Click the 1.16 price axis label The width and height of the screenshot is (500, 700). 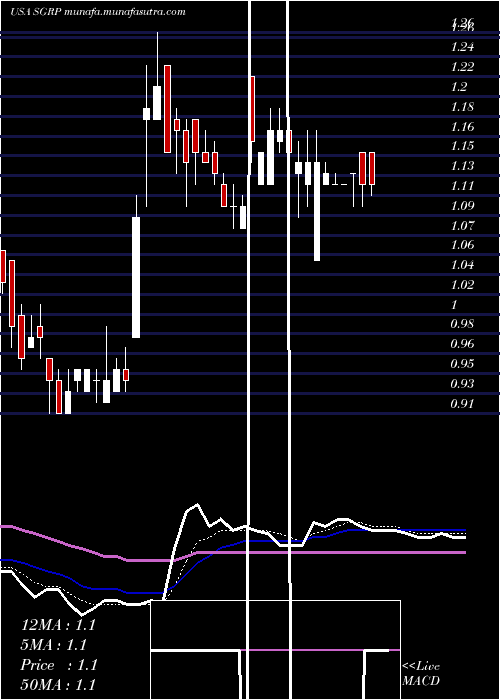point(462,126)
